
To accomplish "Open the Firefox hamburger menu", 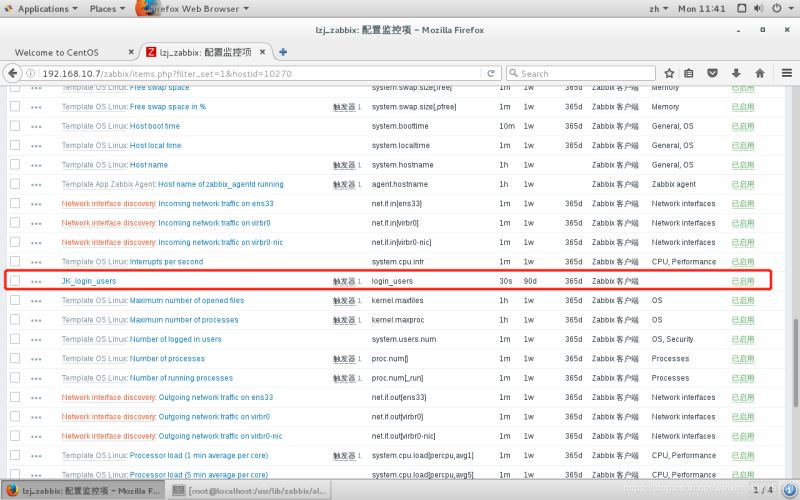I will tap(787, 73).
